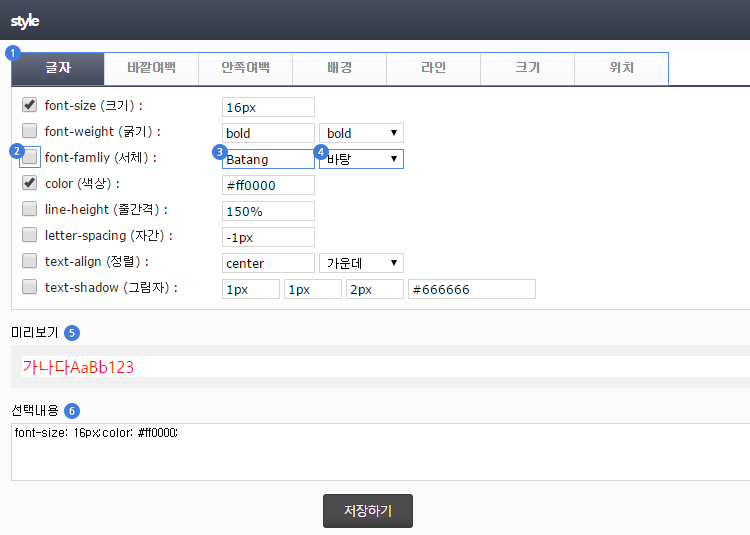Enable the font-family checkbox
Image resolution: width=750 pixels, height=535 pixels.
30,157
